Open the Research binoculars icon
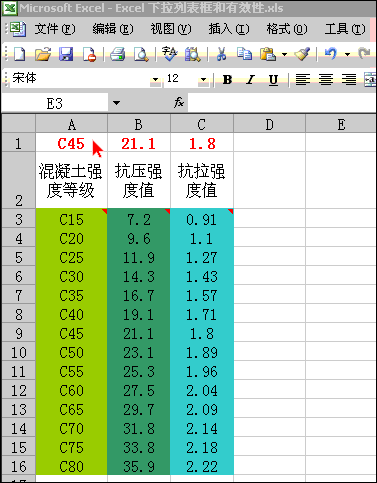The width and height of the screenshot is (377, 483). pyautogui.click(x=193, y=54)
